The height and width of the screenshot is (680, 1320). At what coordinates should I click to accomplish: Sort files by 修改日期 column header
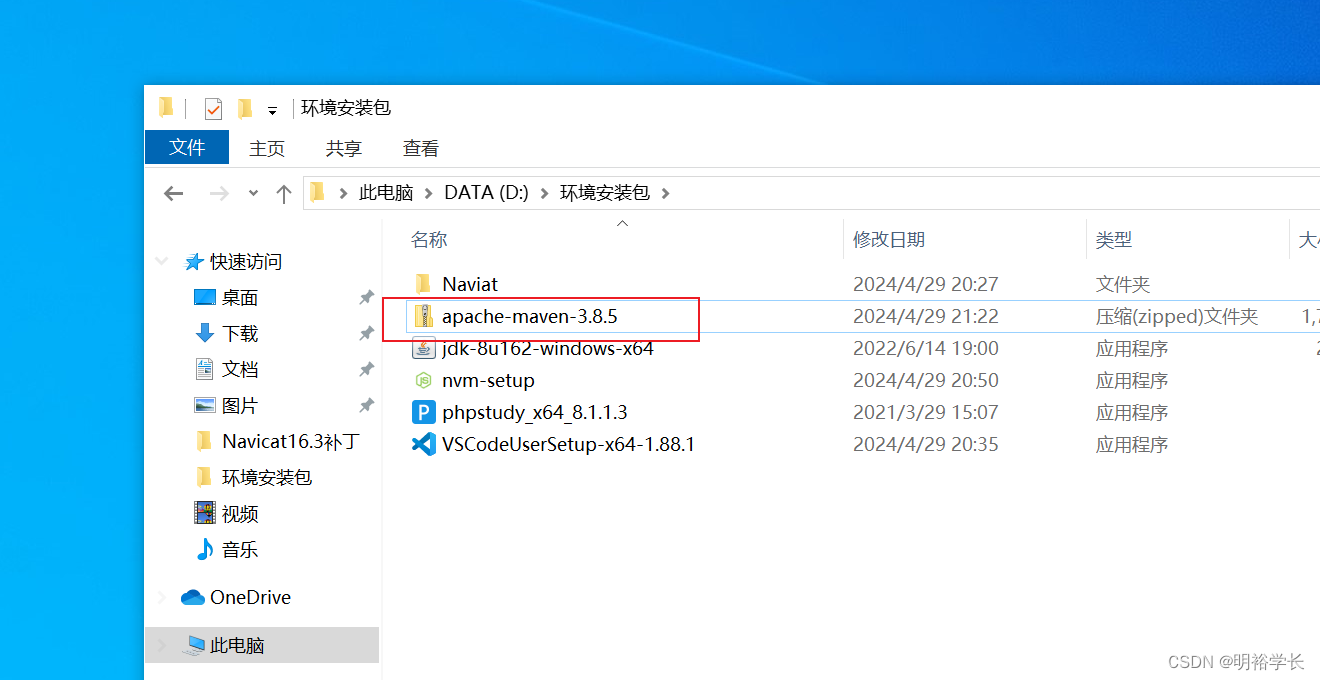[x=889, y=240]
